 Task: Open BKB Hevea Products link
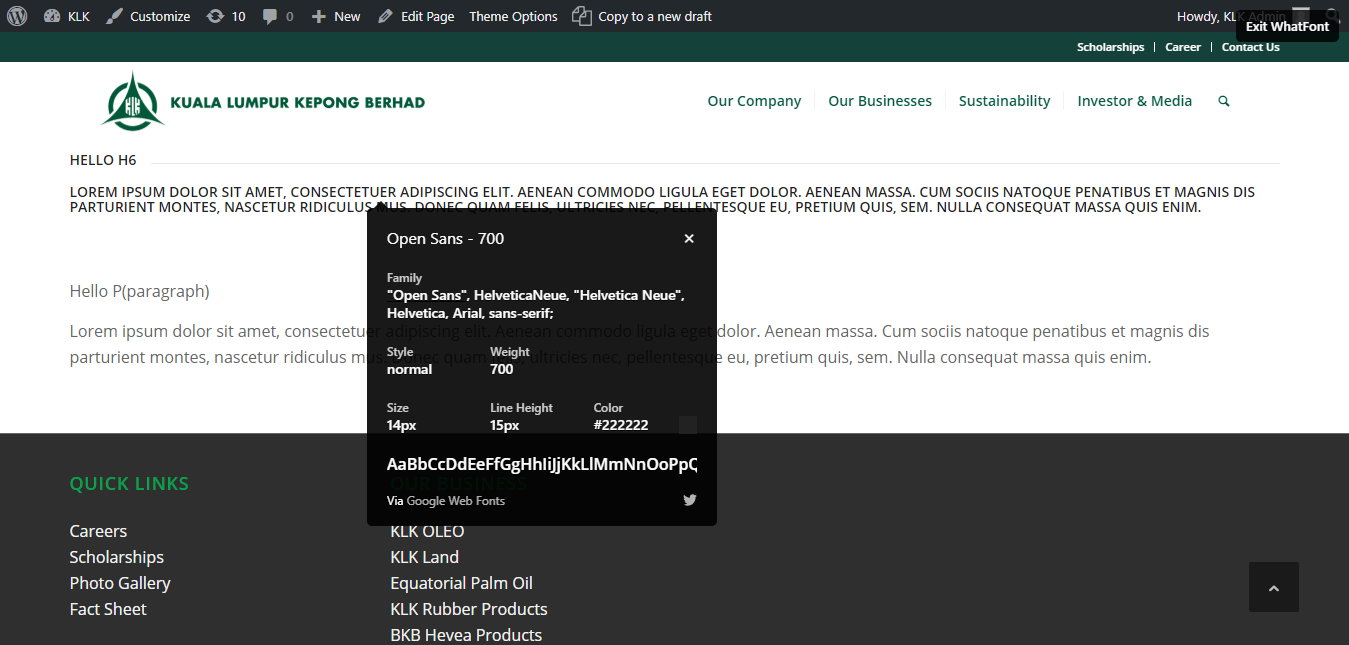pyautogui.click(x=466, y=635)
